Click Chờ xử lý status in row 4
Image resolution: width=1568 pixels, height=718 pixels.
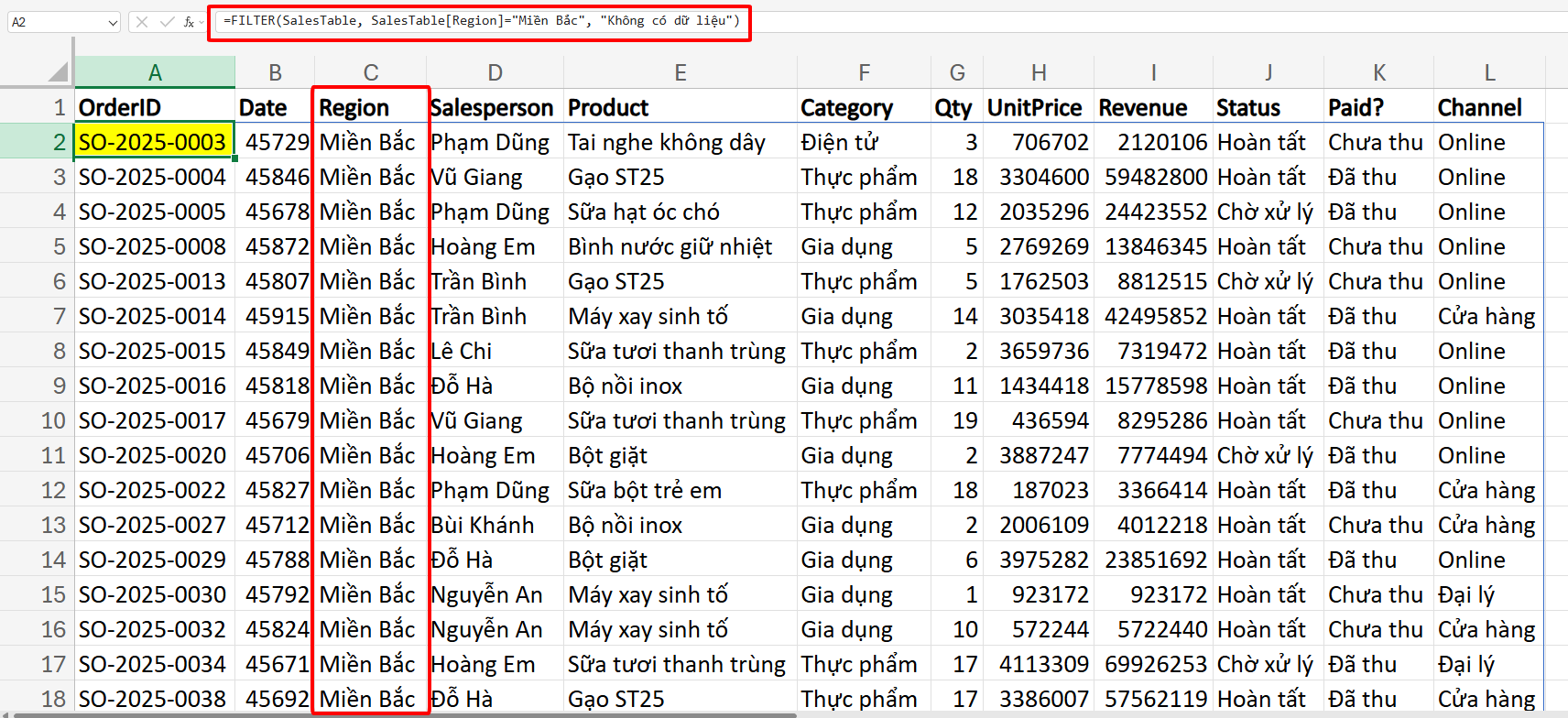(x=1269, y=212)
